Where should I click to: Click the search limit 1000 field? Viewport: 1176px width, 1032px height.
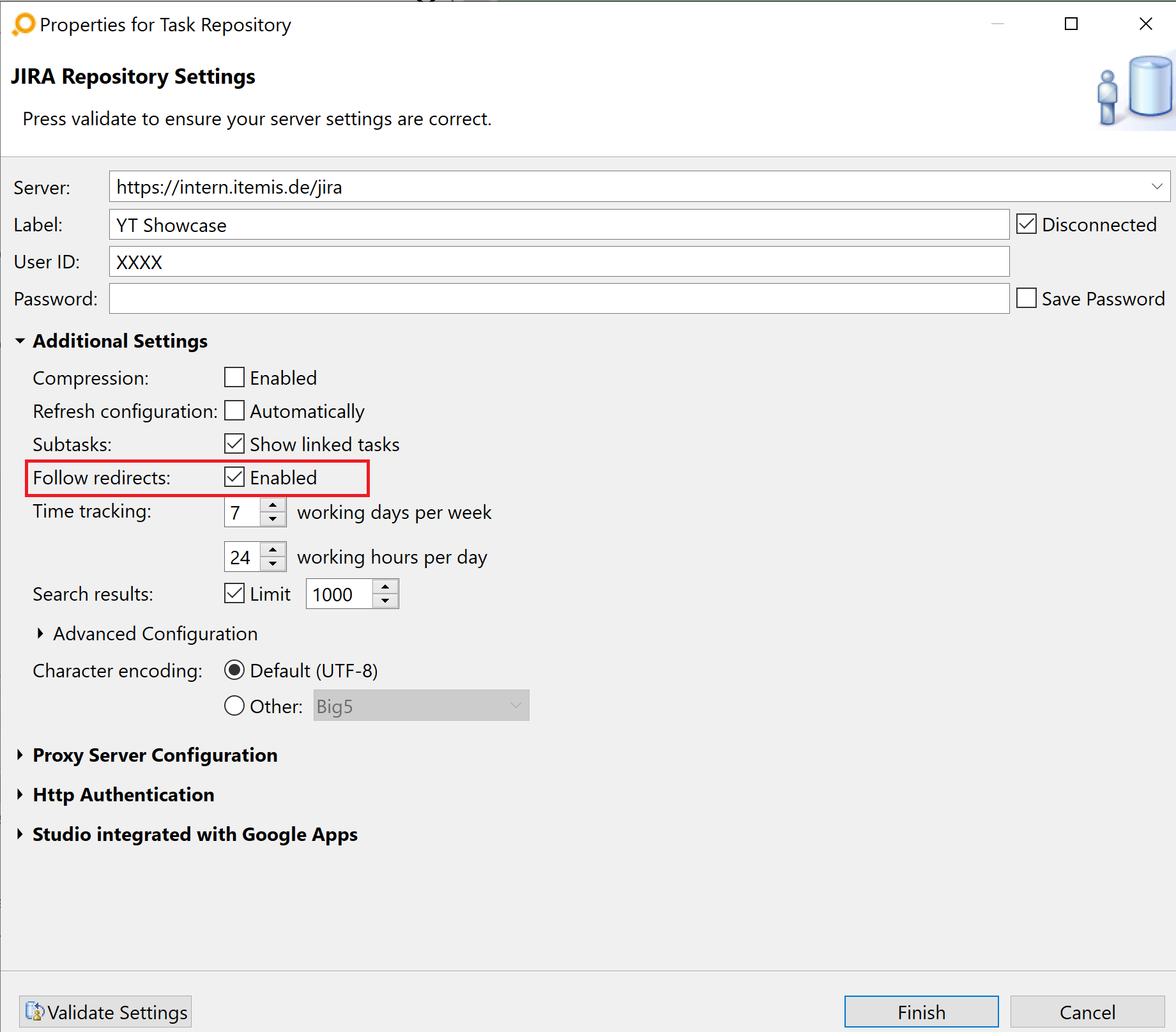(x=339, y=594)
